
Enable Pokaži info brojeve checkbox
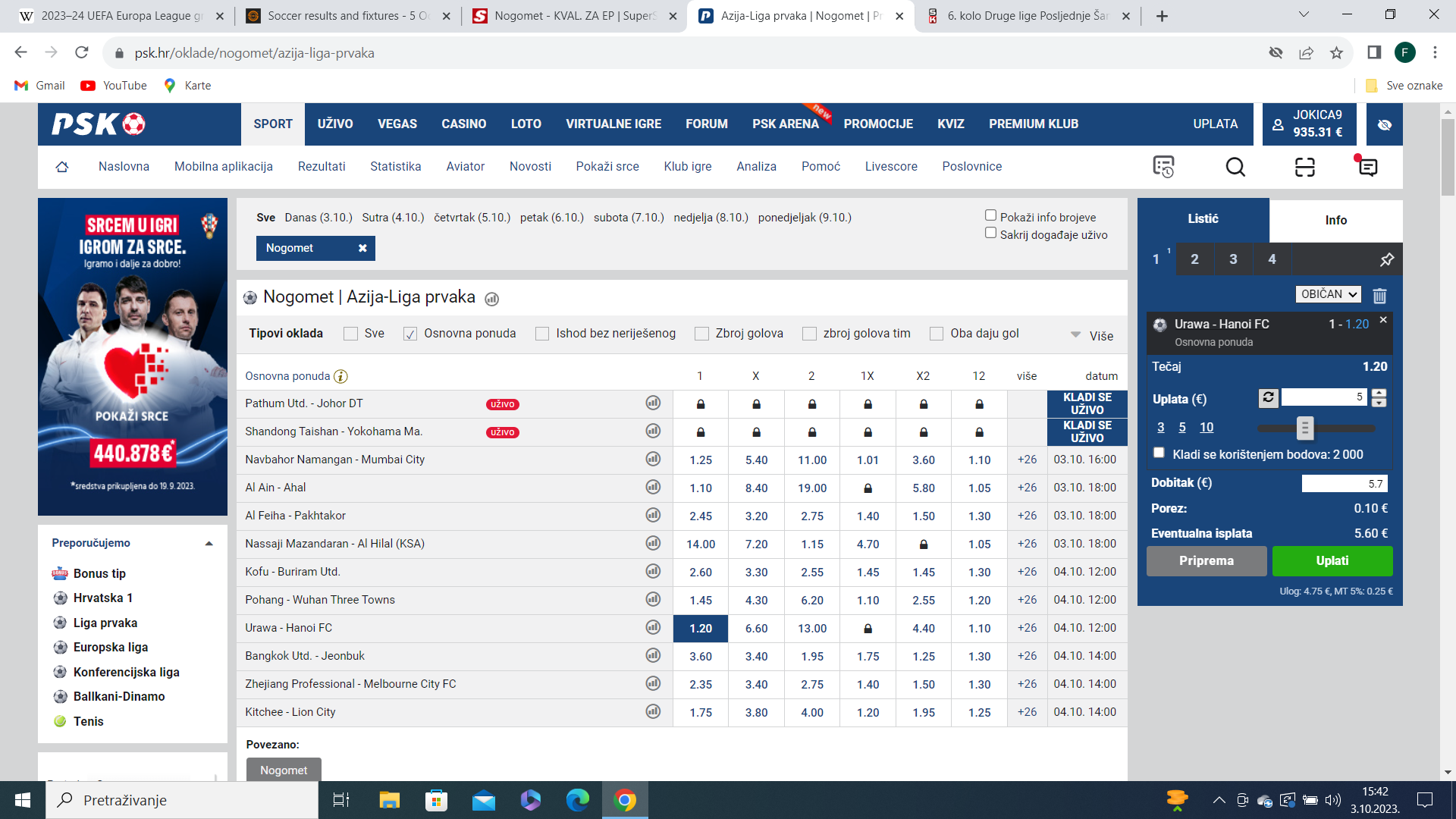point(990,216)
